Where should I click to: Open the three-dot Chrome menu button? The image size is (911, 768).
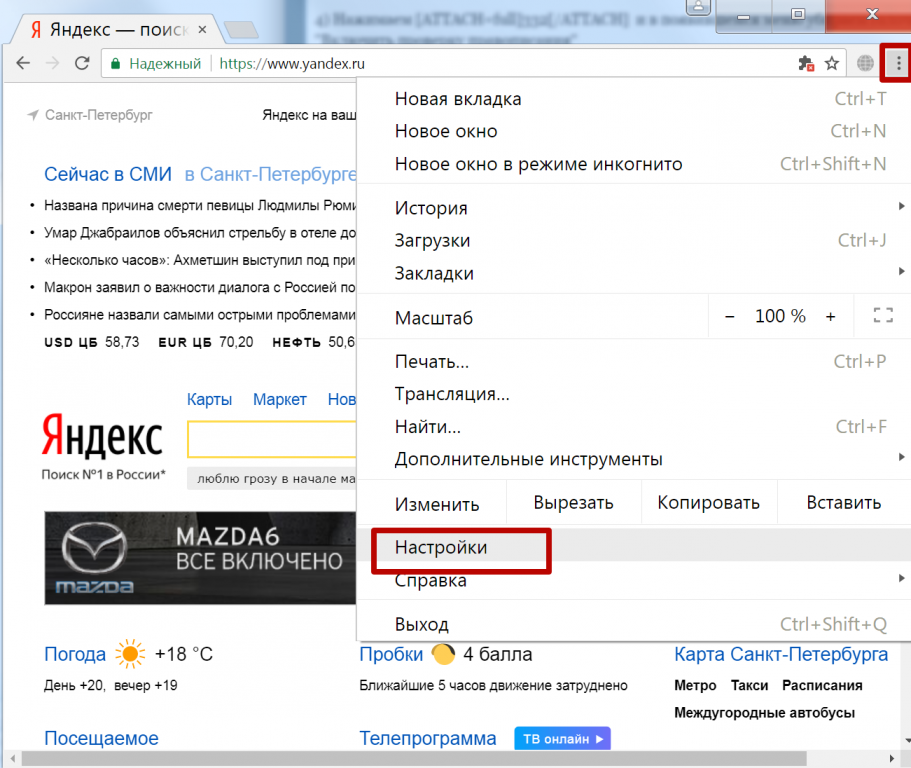tap(898, 63)
